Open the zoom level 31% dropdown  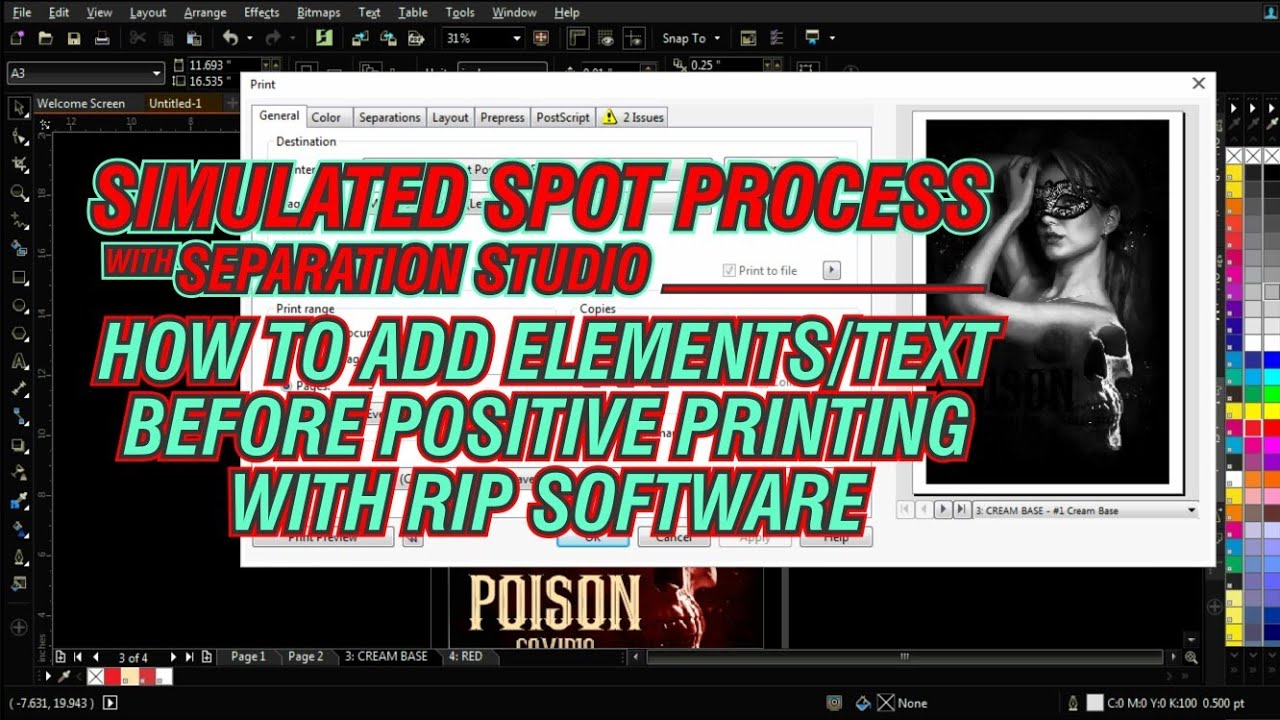click(x=516, y=38)
